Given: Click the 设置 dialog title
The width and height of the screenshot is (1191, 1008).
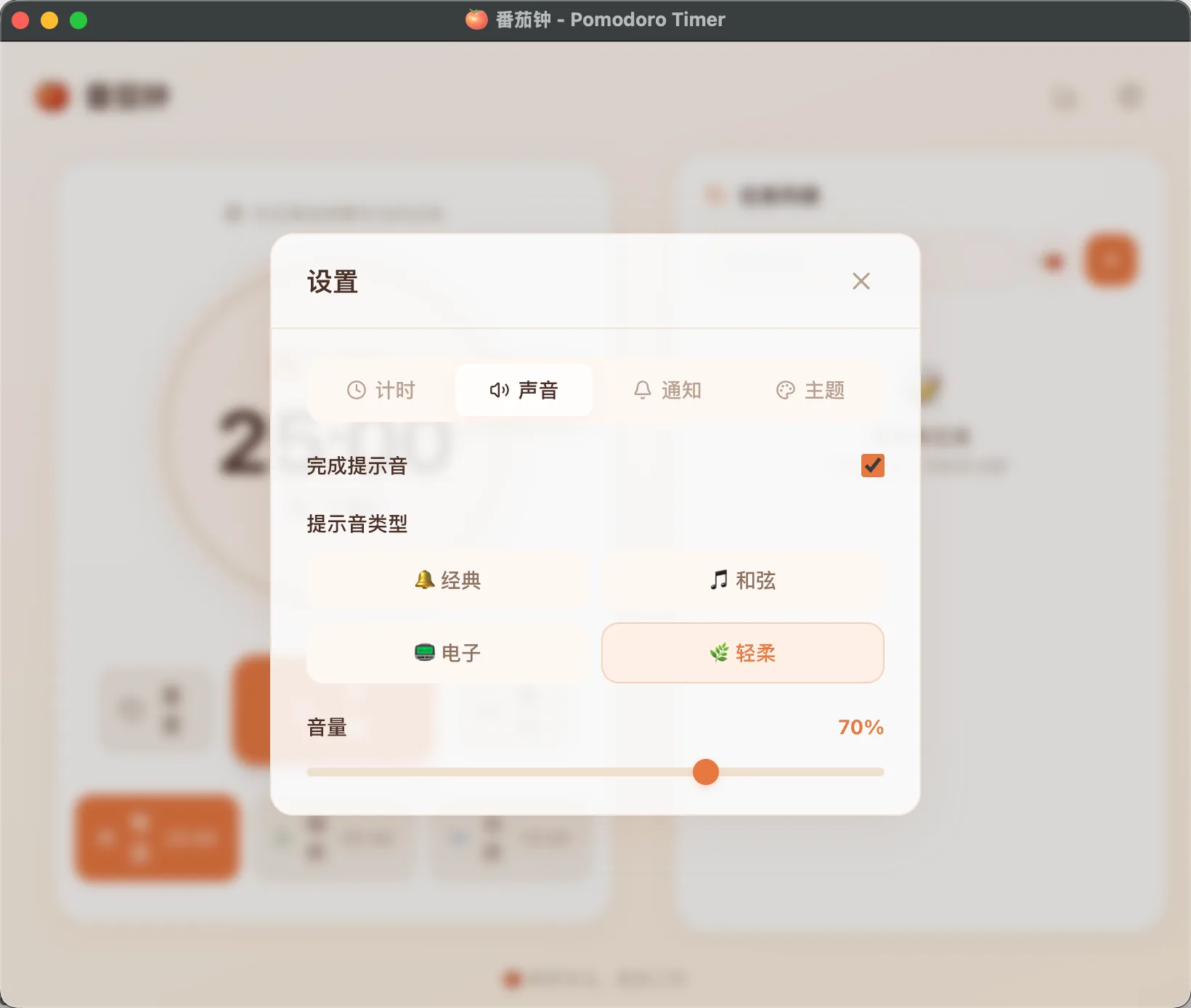Looking at the screenshot, I should point(333,282).
